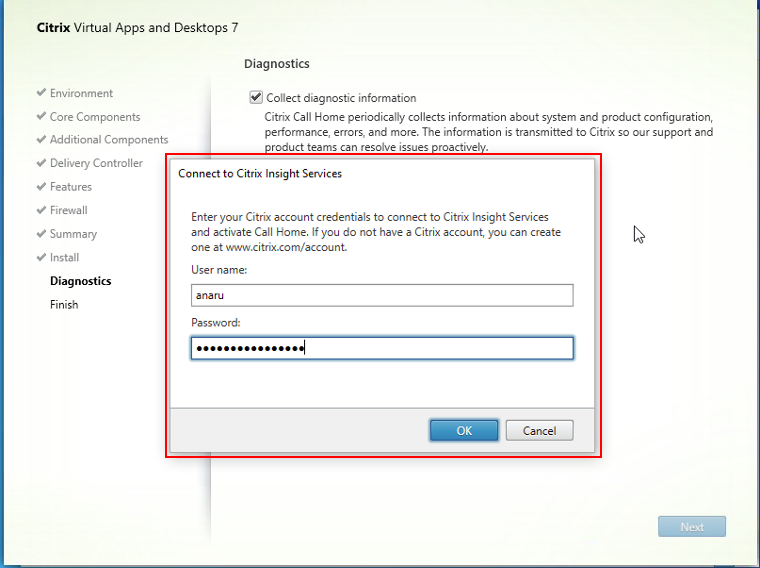Click the Diagnostics page heading
The image size is (760, 568).
277,64
